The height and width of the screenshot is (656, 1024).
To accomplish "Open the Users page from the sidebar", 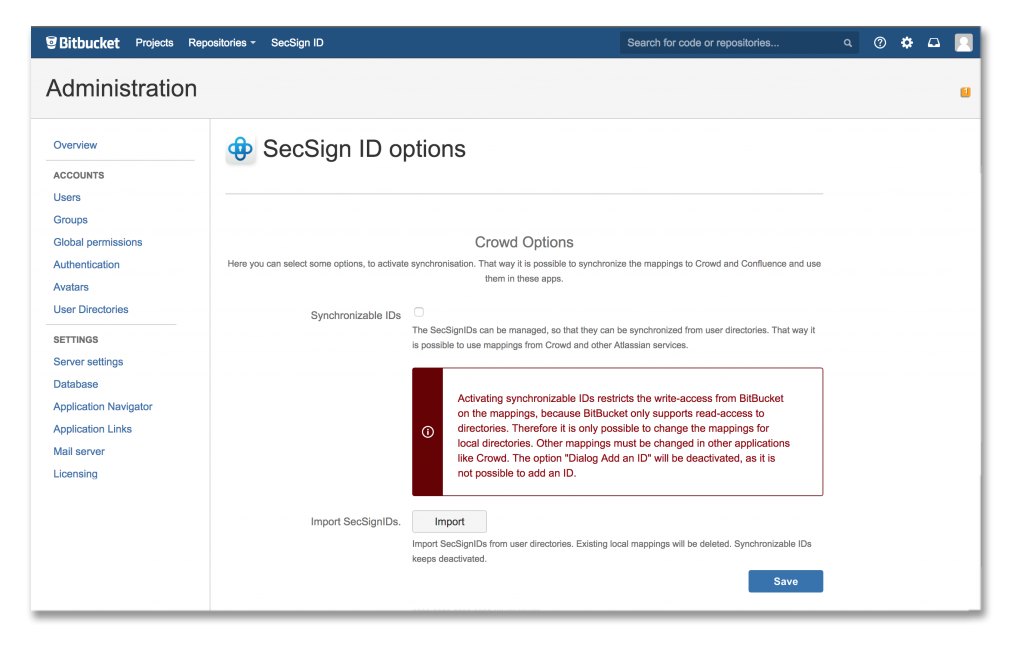I will tap(66, 197).
